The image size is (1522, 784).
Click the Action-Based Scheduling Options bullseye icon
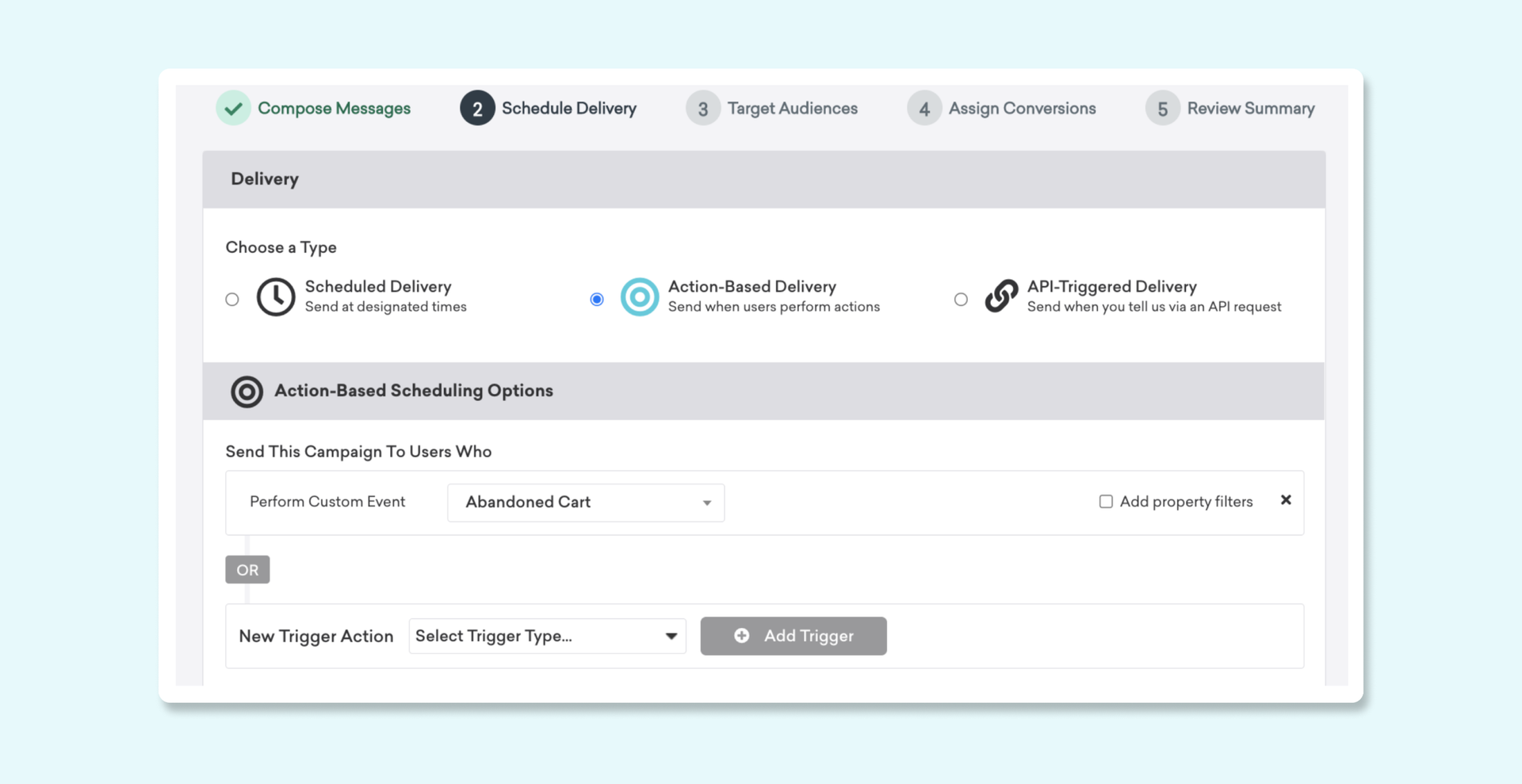(247, 392)
